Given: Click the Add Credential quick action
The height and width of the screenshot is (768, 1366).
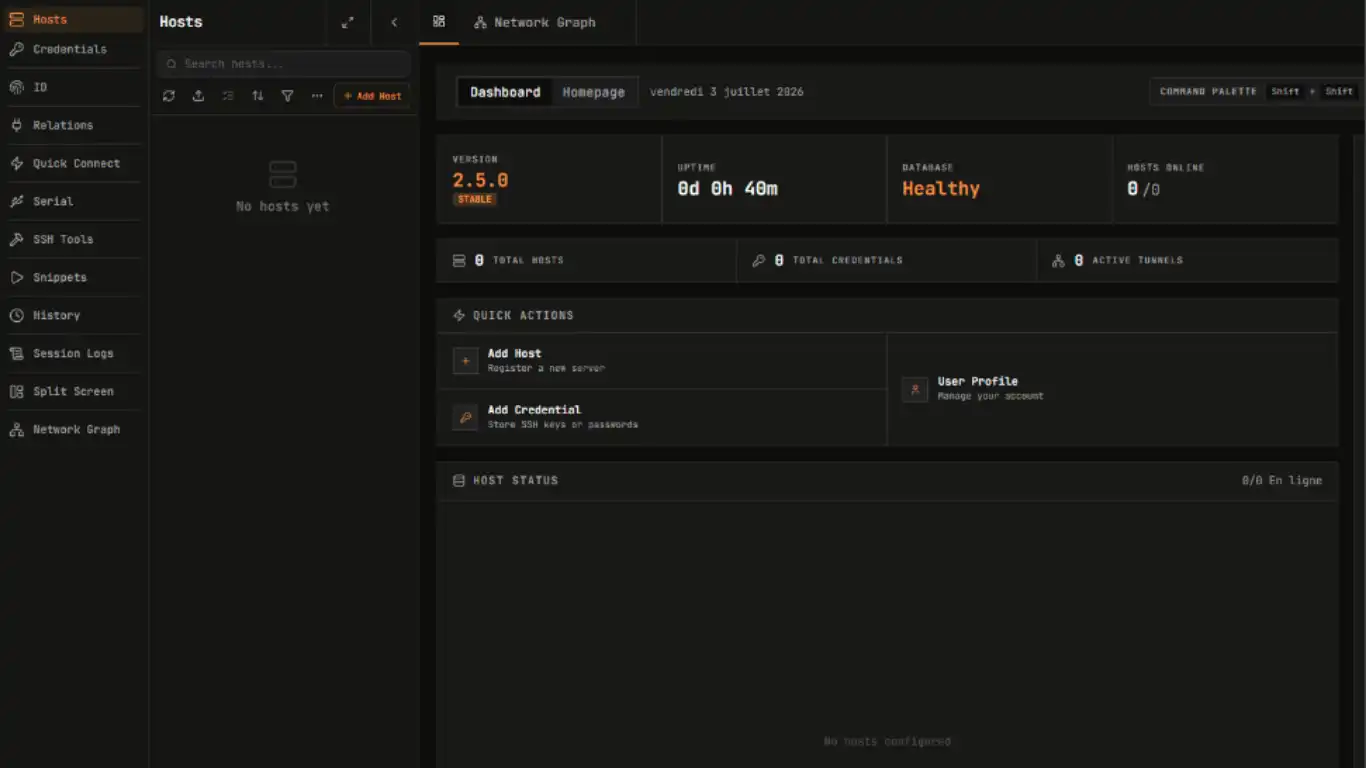Looking at the screenshot, I should 662,417.
